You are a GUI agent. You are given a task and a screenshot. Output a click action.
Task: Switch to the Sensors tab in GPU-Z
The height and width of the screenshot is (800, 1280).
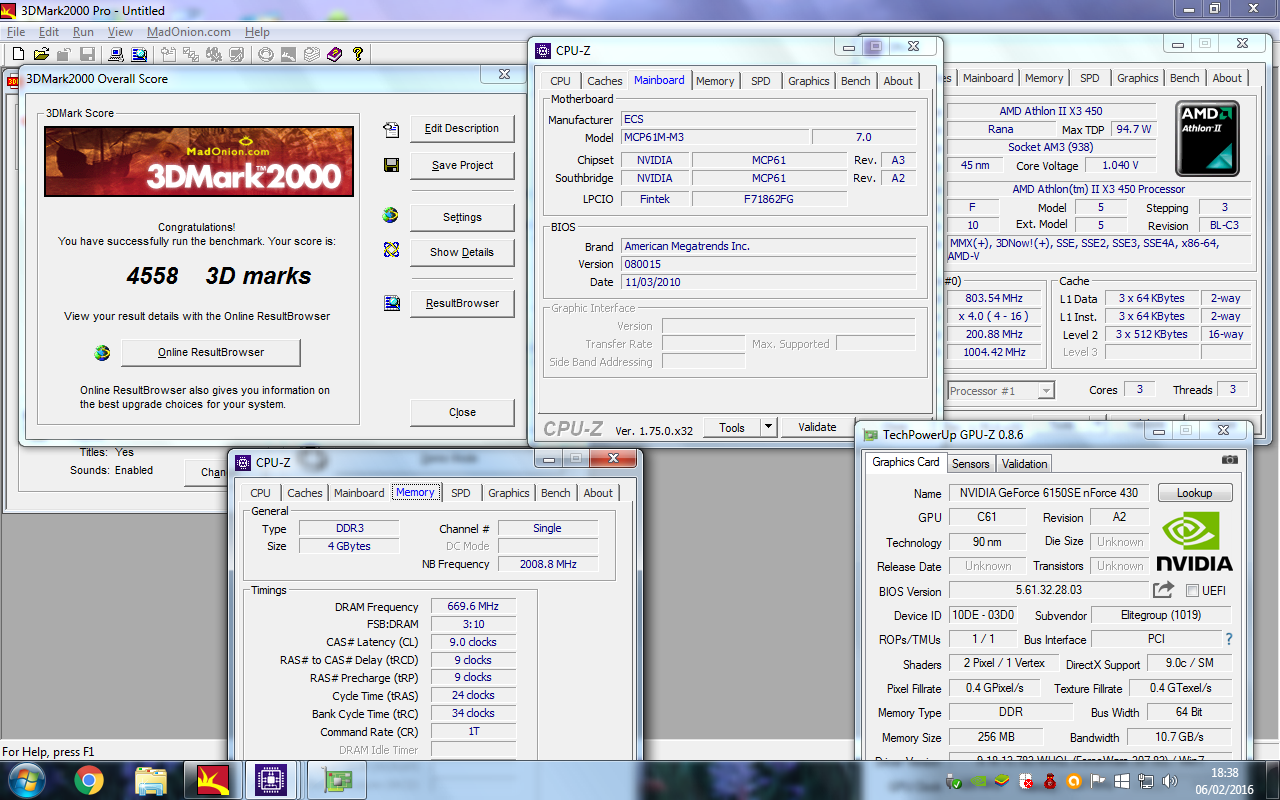pos(970,464)
